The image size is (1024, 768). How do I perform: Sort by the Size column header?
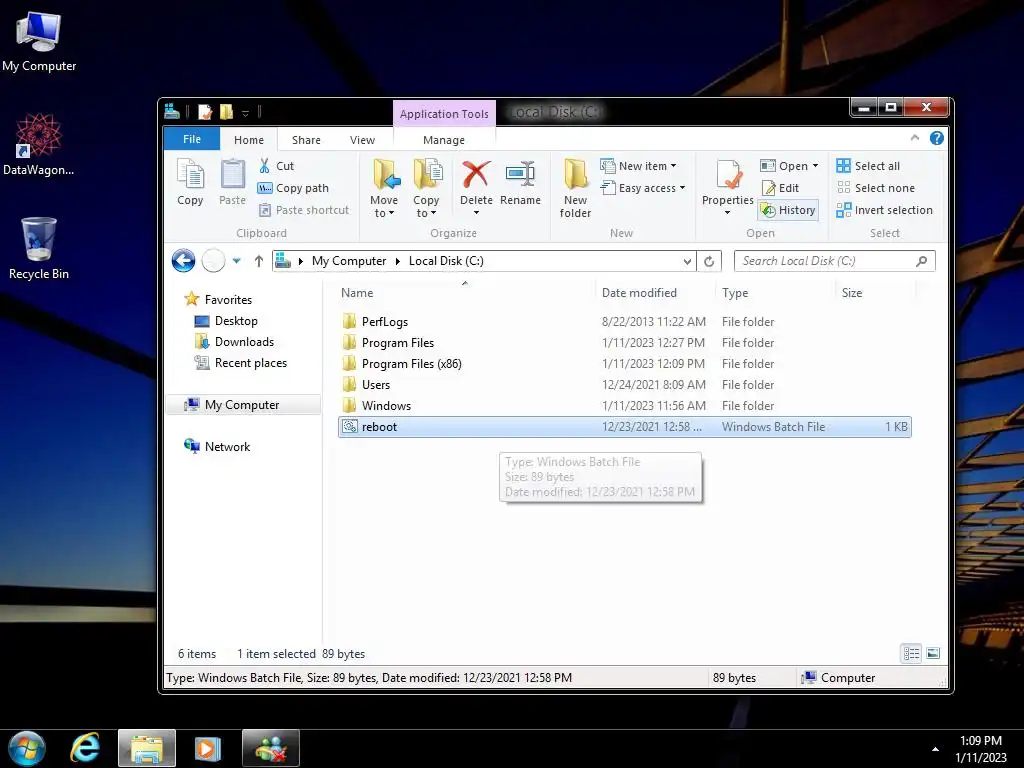pos(876,293)
